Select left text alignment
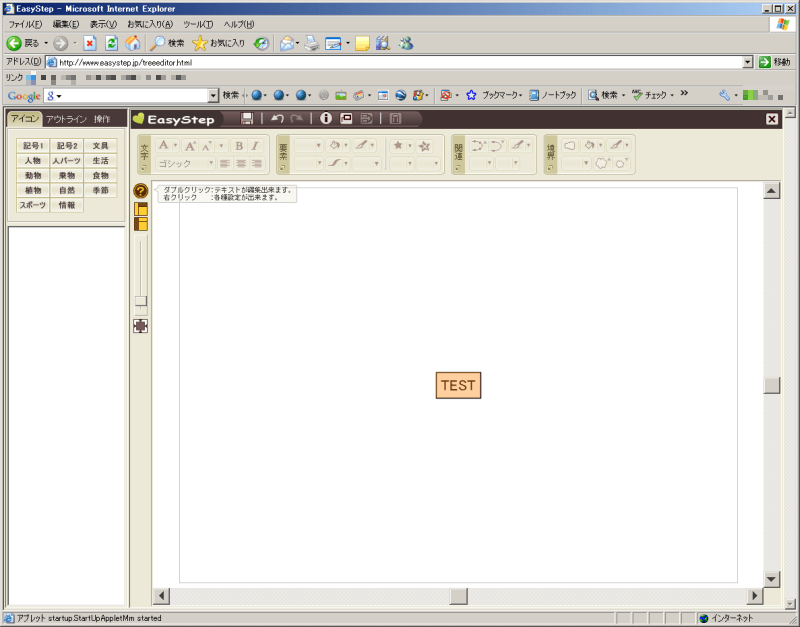This screenshot has width=800, height=627. click(x=225, y=163)
